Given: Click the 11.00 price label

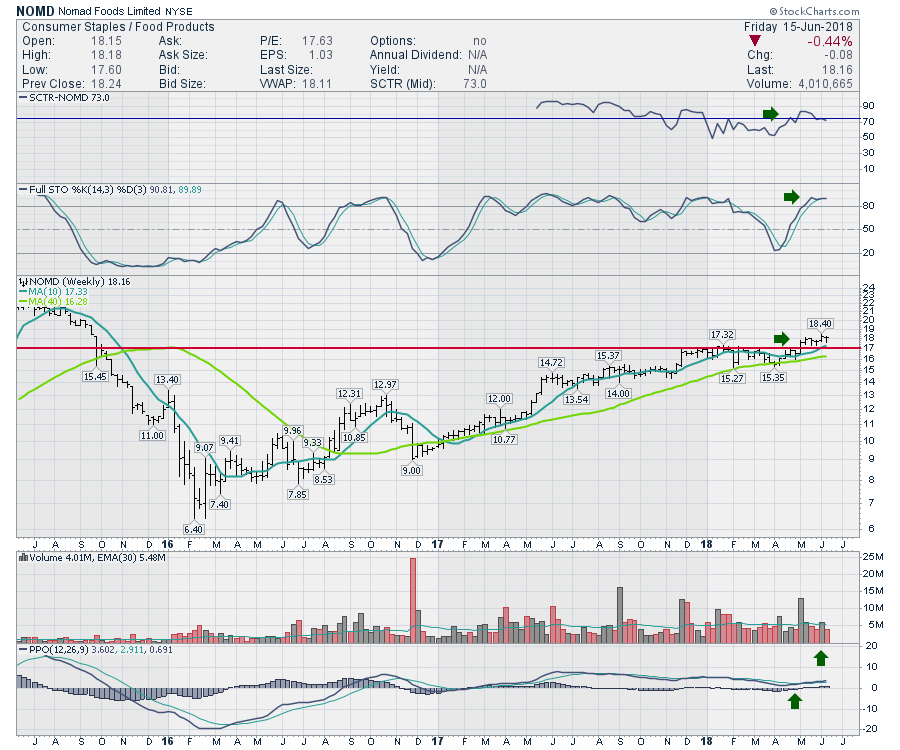Looking at the screenshot, I should pyautogui.click(x=152, y=436).
